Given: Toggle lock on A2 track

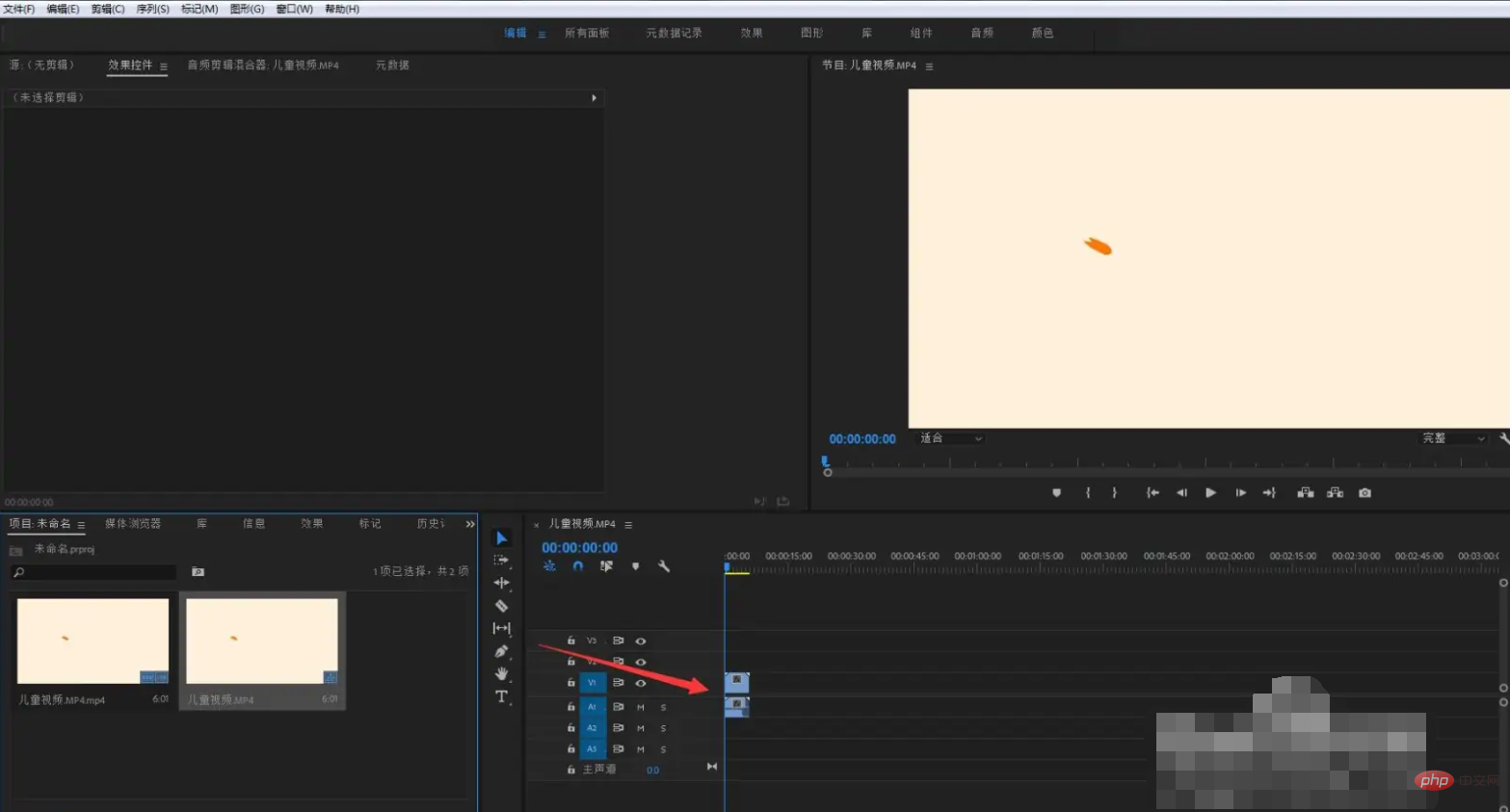Looking at the screenshot, I should (x=570, y=727).
